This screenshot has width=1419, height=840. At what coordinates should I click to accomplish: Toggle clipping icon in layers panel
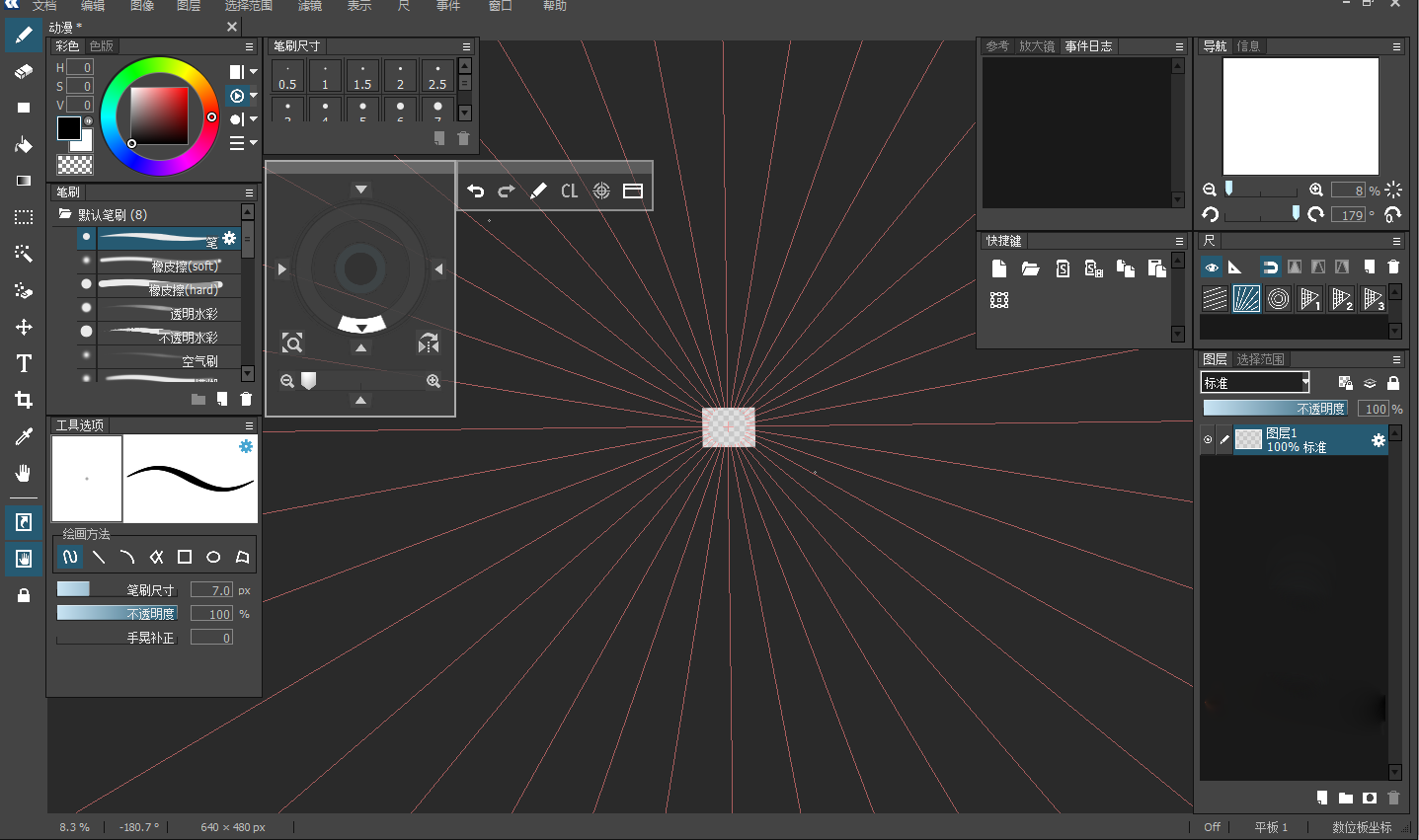pyautogui.click(x=1370, y=383)
